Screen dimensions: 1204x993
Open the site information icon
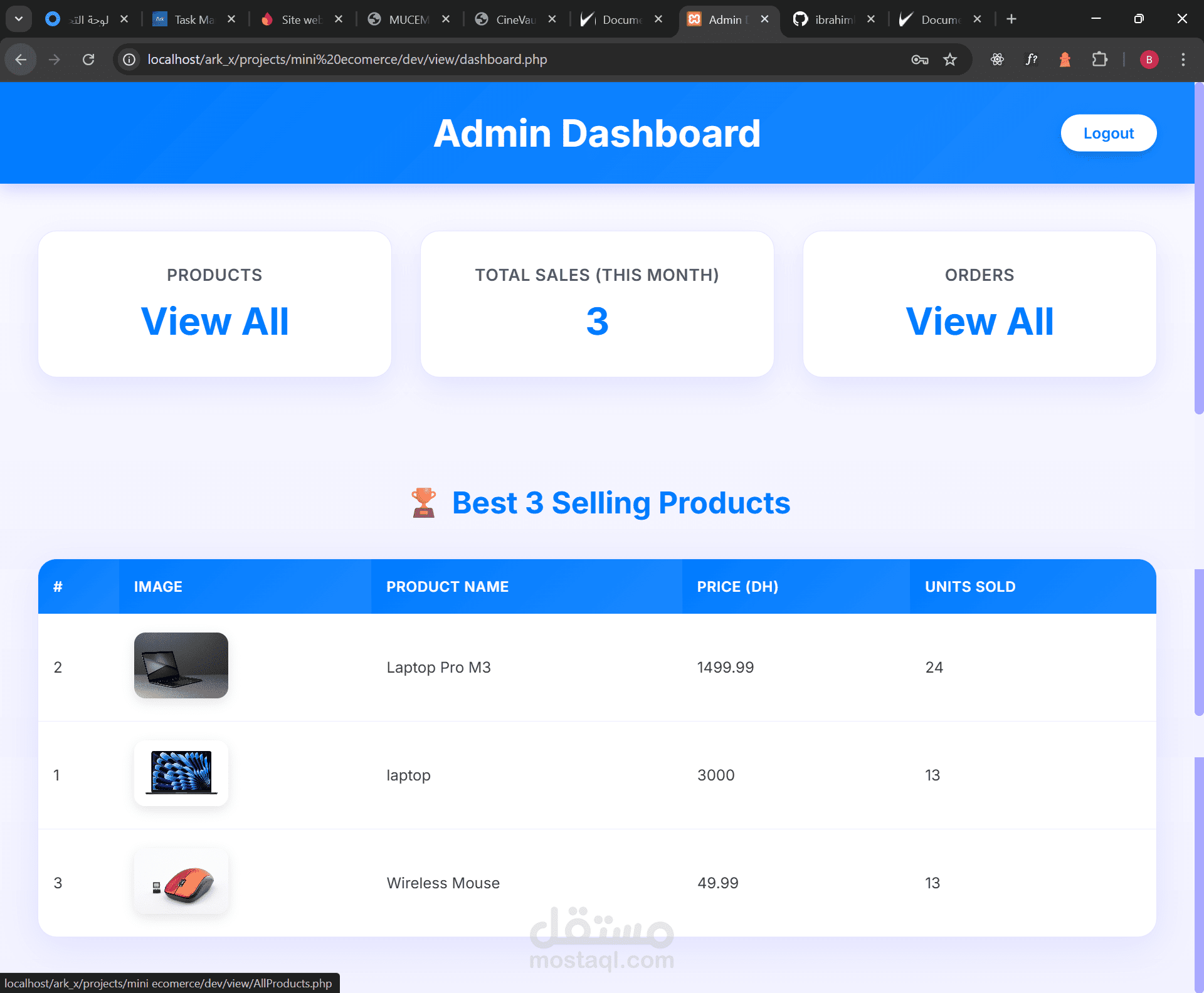click(x=129, y=60)
